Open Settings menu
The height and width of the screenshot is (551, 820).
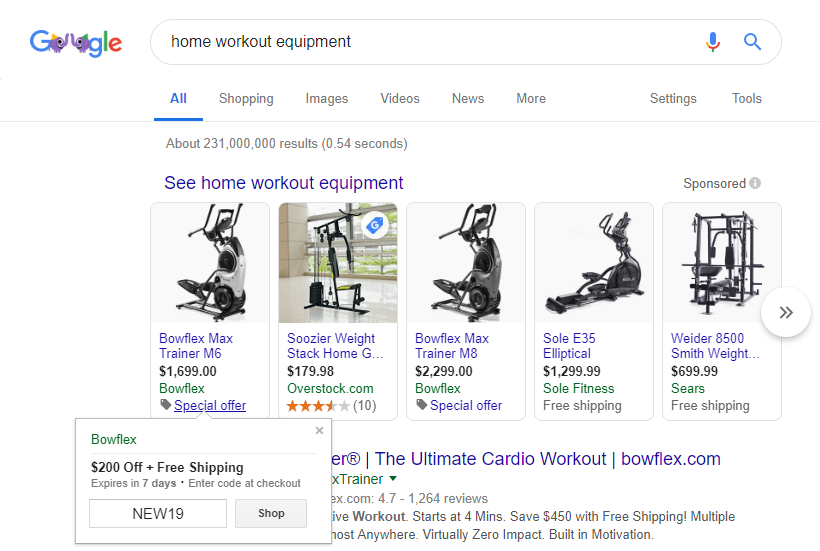[x=673, y=98]
